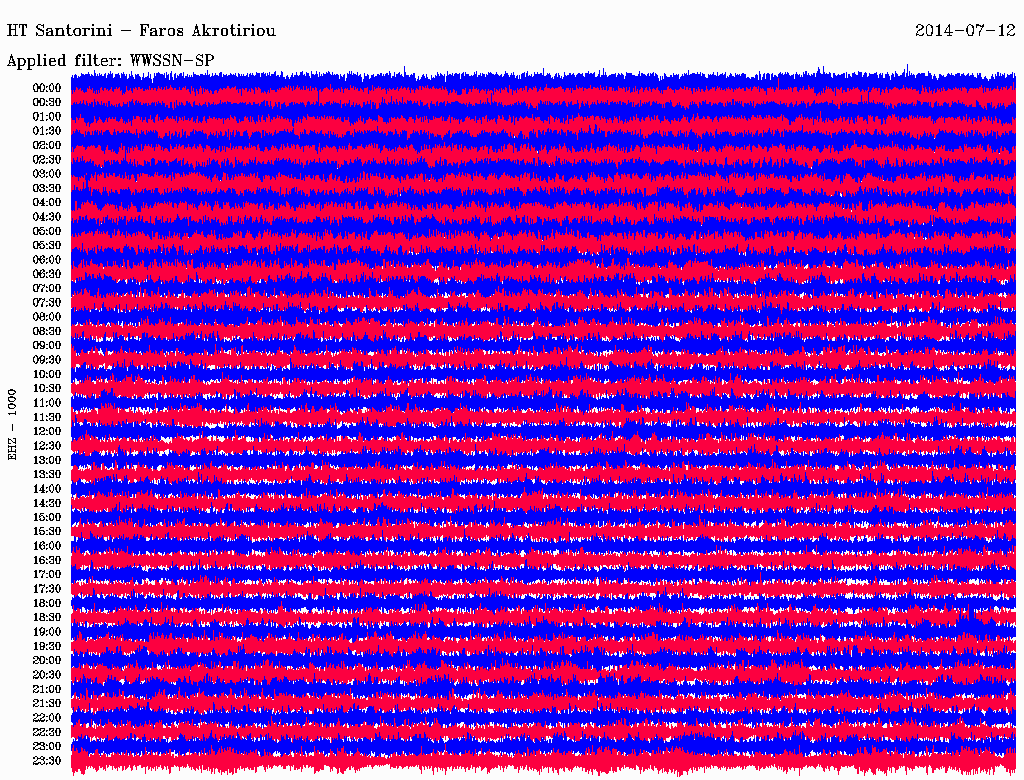Select the 12:00 time label
The height and width of the screenshot is (780, 1024).
point(47,431)
